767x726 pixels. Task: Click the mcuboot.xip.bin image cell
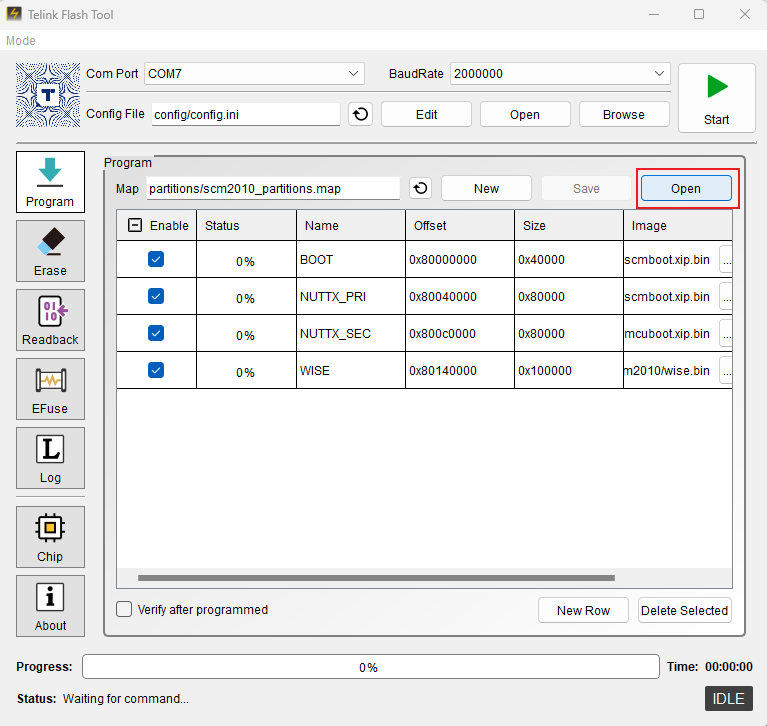click(671, 333)
